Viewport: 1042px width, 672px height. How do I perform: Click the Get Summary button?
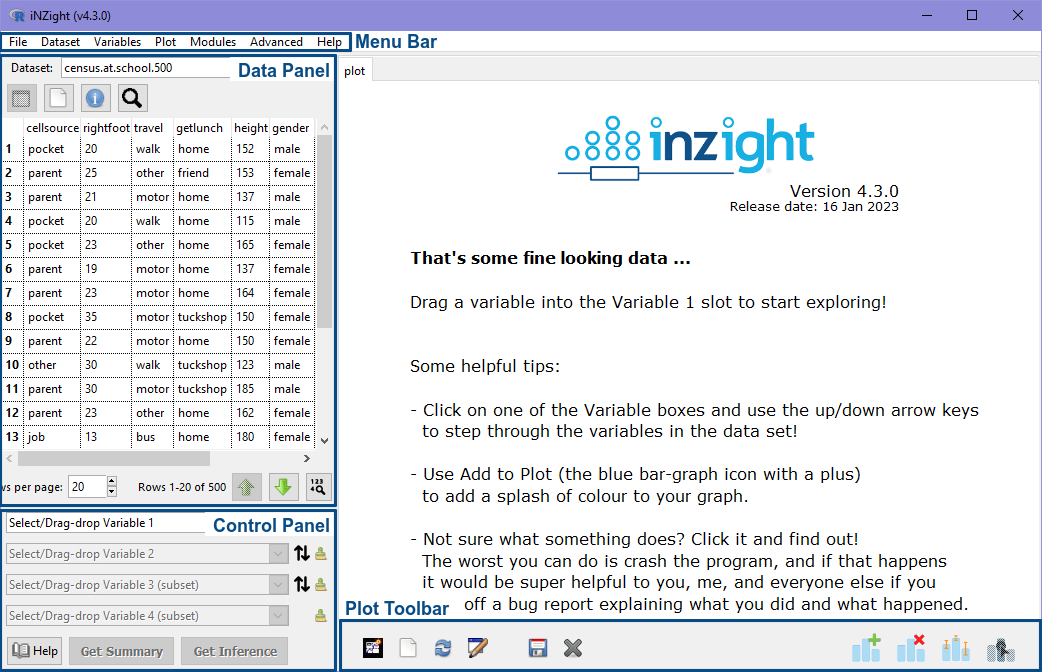point(120,651)
